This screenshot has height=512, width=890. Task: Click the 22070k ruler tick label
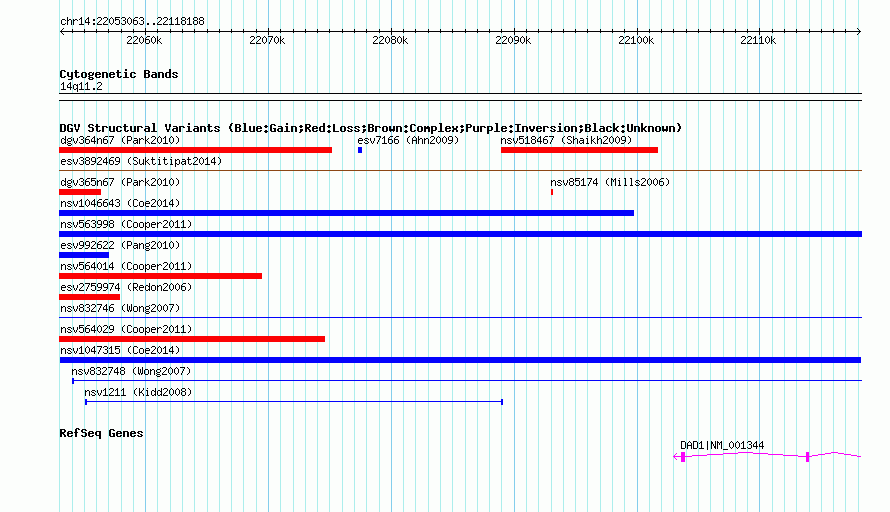[267, 40]
